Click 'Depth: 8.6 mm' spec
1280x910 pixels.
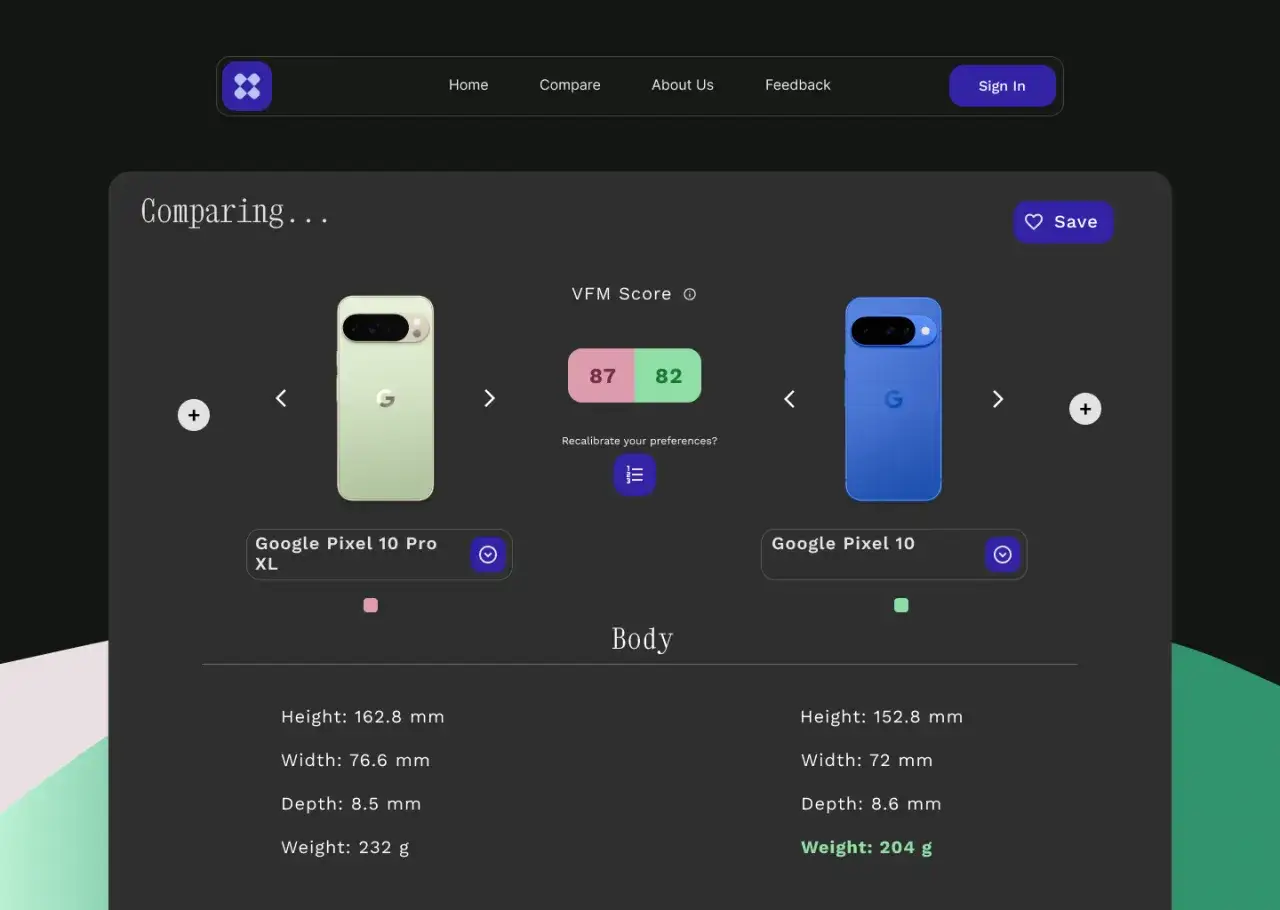(x=871, y=804)
